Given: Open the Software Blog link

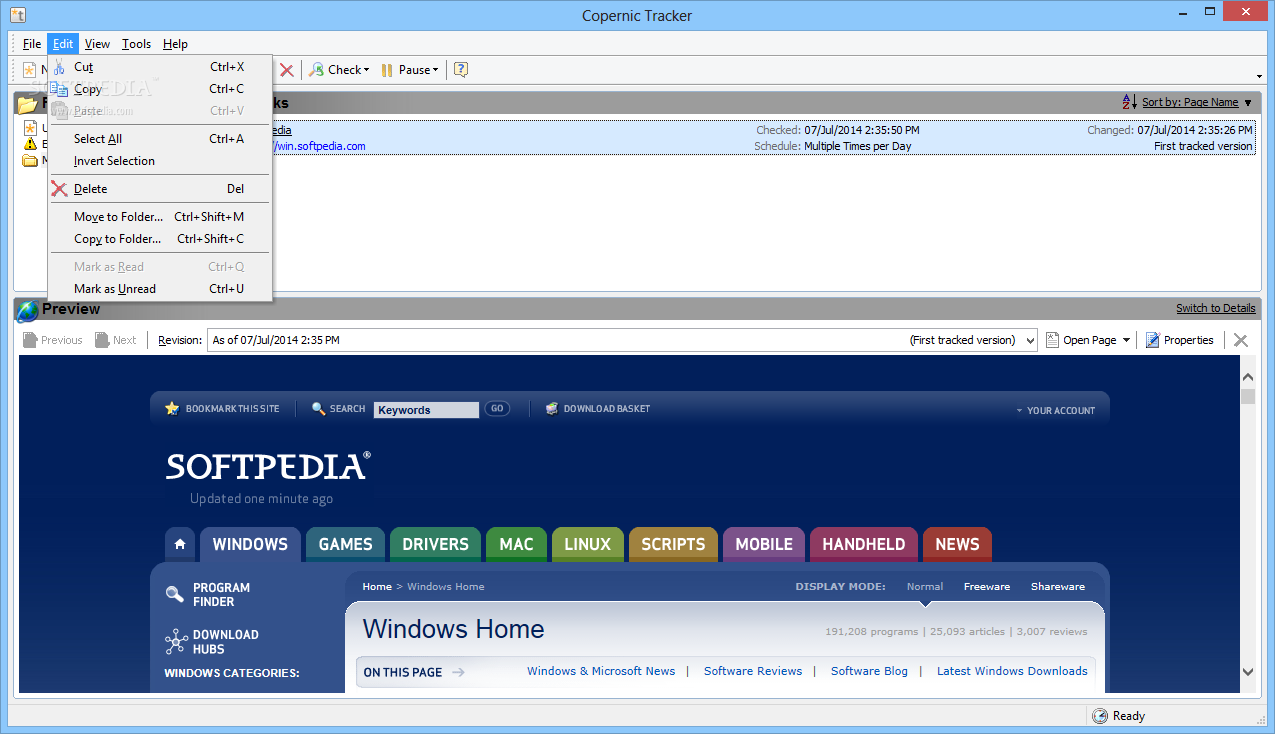Looking at the screenshot, I should pos(869,671).
